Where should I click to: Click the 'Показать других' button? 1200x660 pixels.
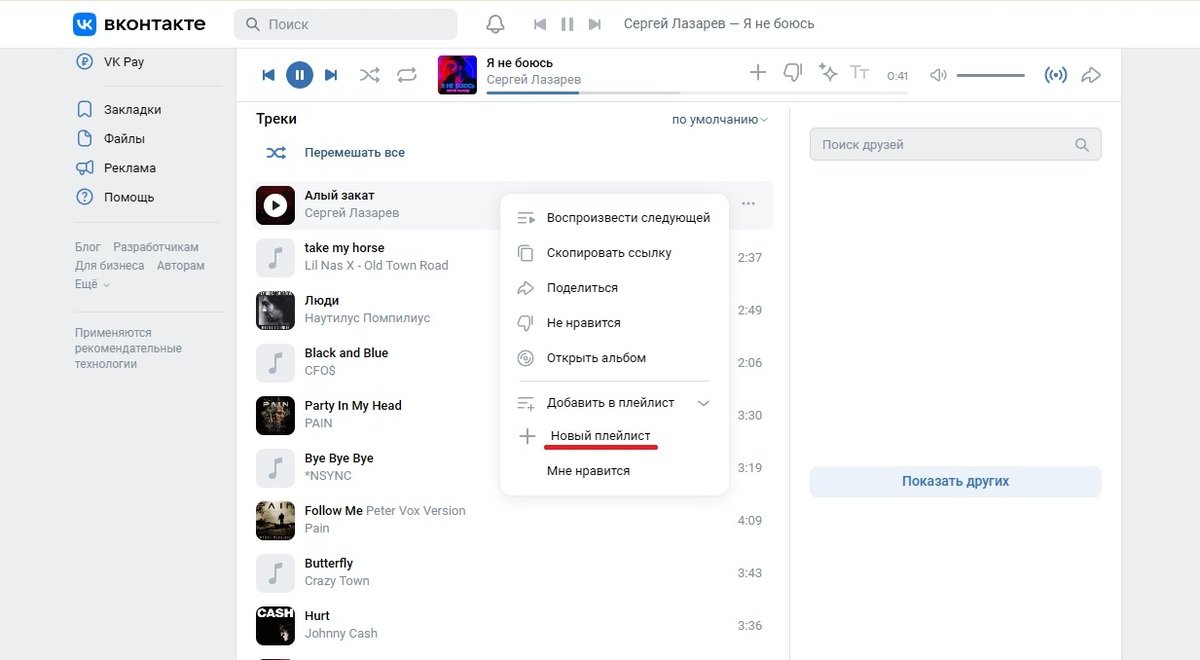pyautogui.click(x=955, y=481)
